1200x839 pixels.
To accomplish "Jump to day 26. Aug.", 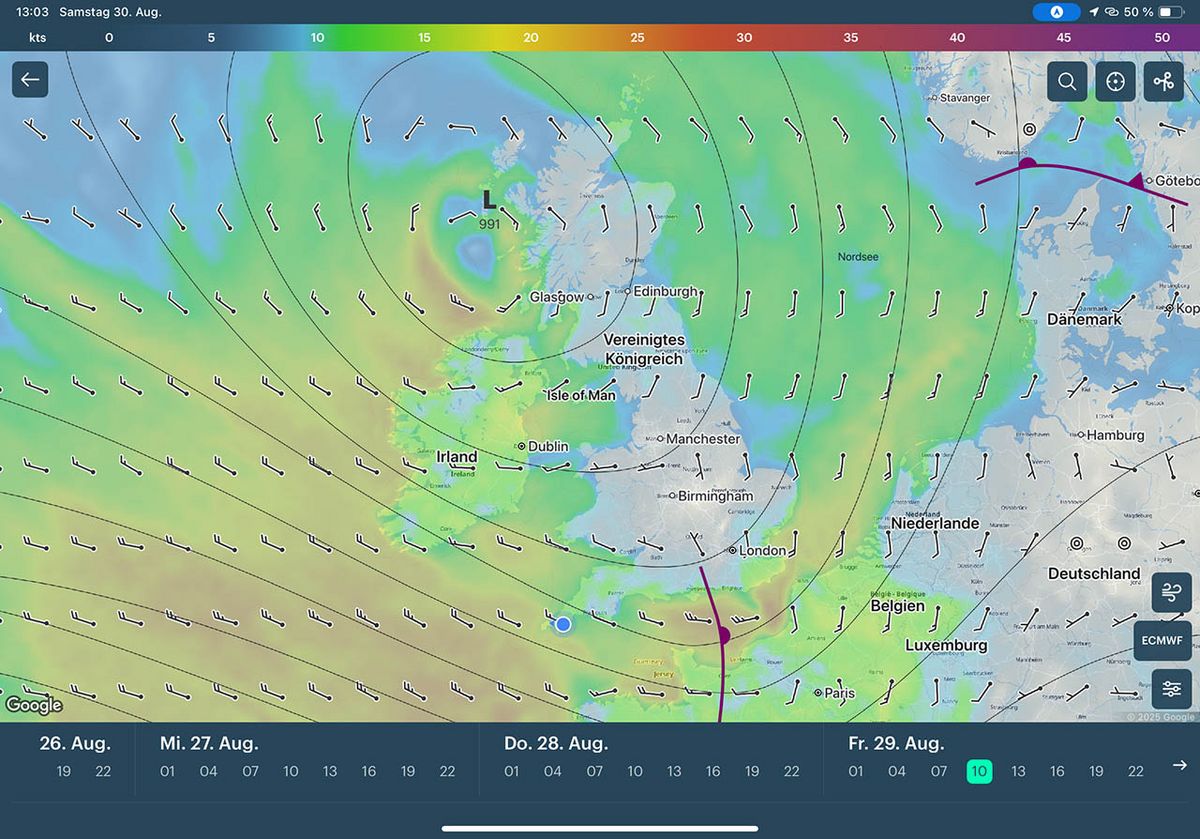I will coord(75,743).
